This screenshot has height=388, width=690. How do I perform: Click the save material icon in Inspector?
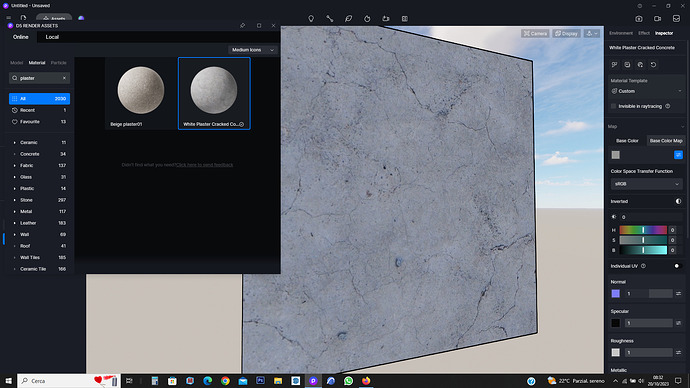(628, 65)
